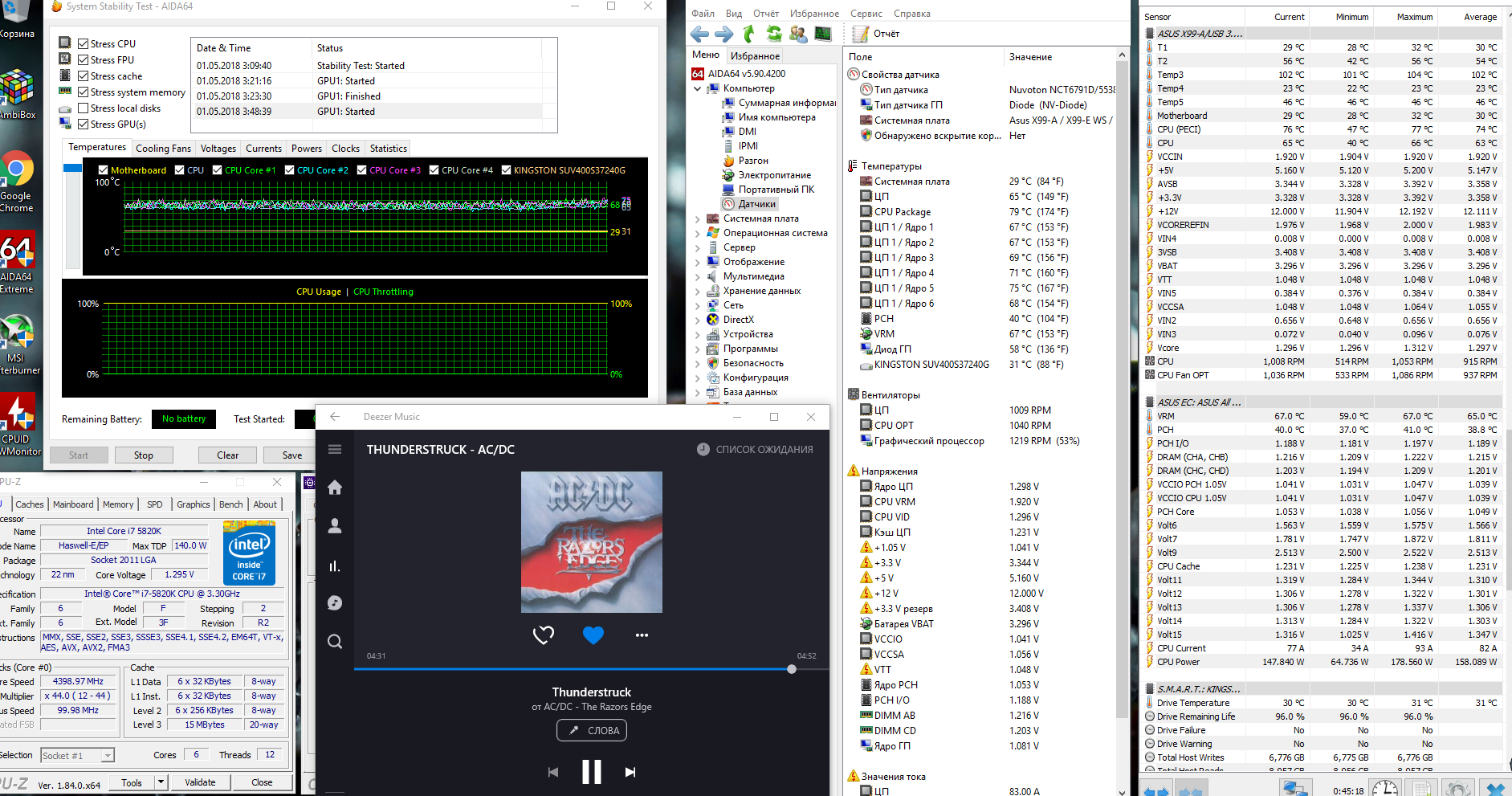Click the report notepad icon in AIDA64 toolbar
Screen dimensions: 1512x796
click(861, 34)
